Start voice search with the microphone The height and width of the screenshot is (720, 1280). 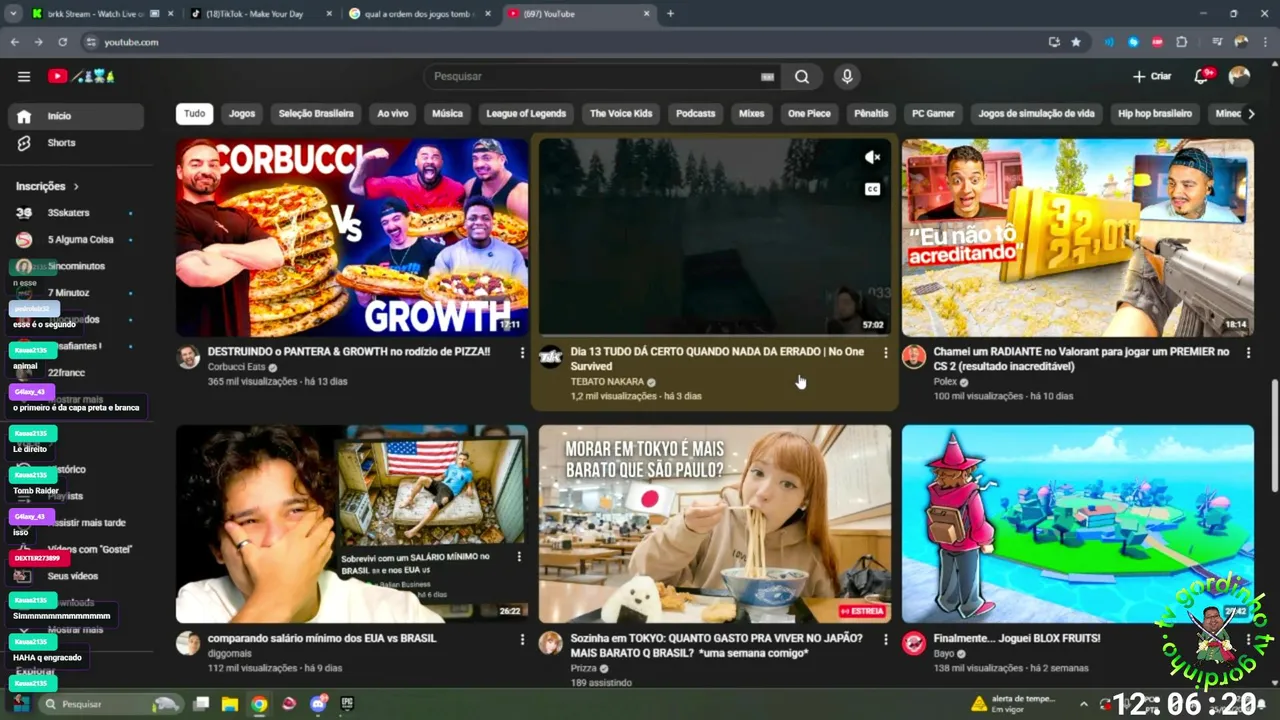847,76
